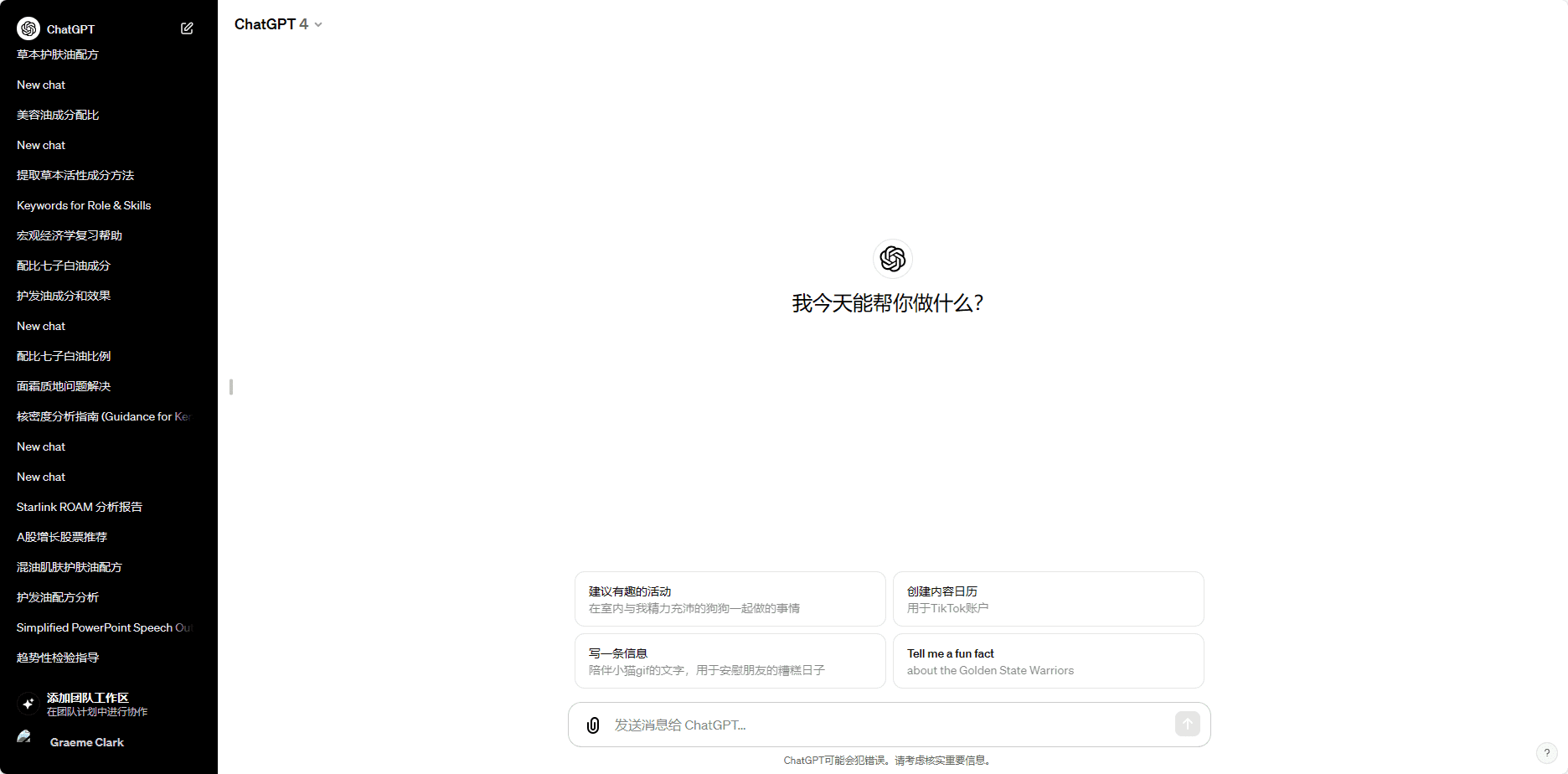Screen dimensions: 1568x774
Task: Click the central ChatGPT logo icon
Action: pos(893,259)
